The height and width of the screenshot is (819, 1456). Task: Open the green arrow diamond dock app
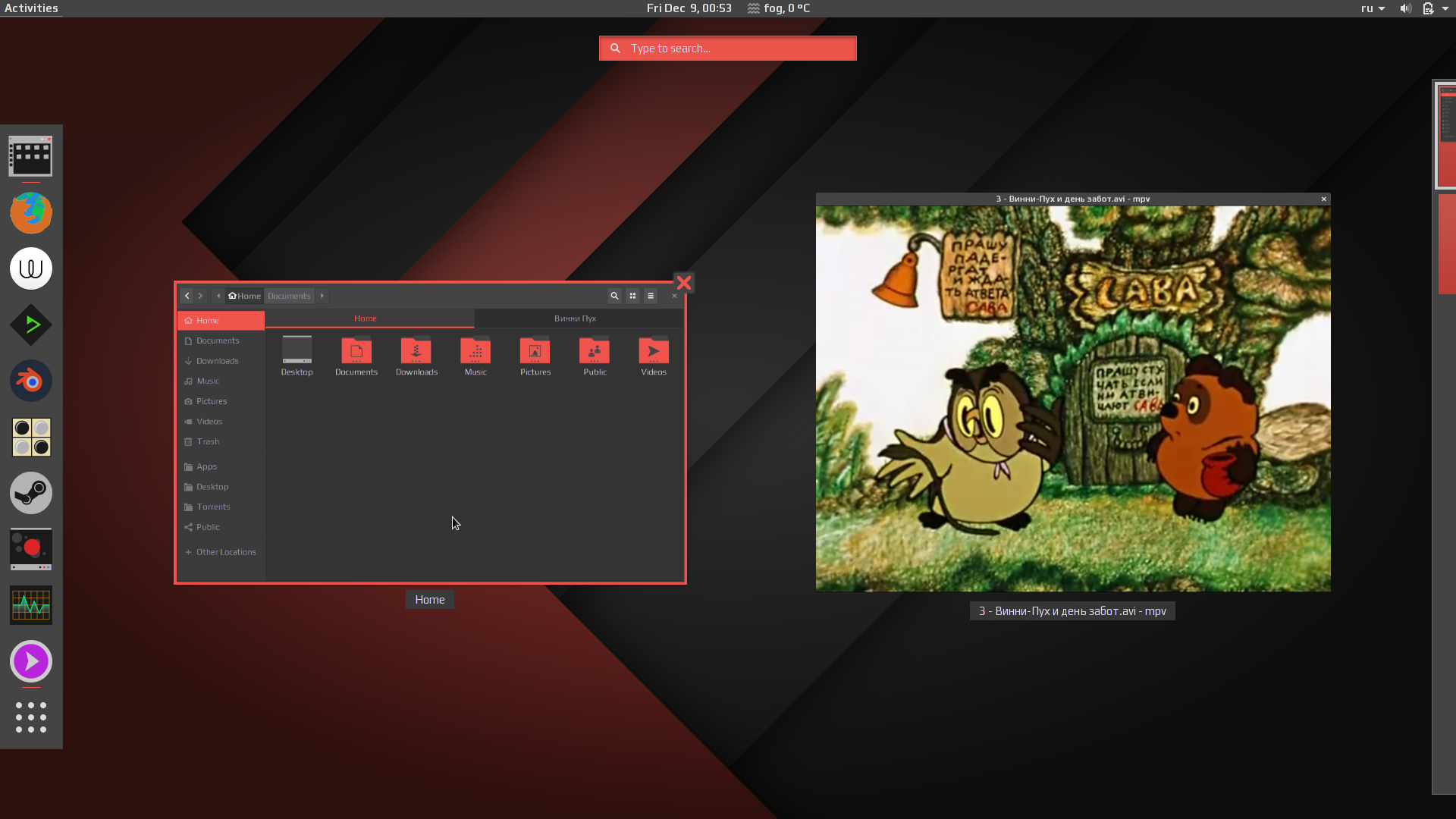[31, 325]
